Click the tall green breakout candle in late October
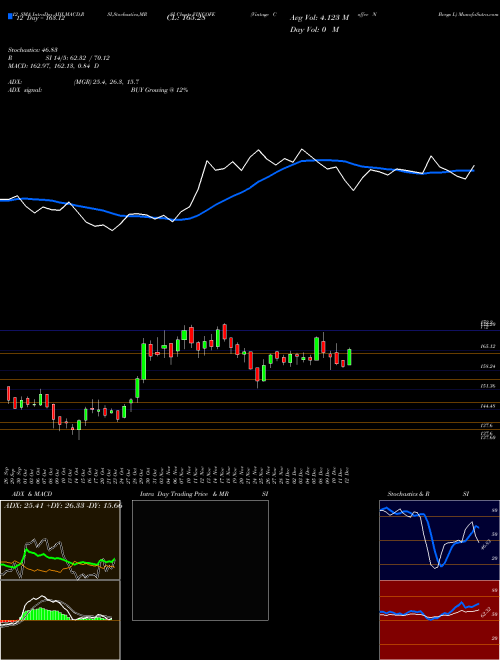This screenshot has height=660, width=500. (x=144, y=362)
